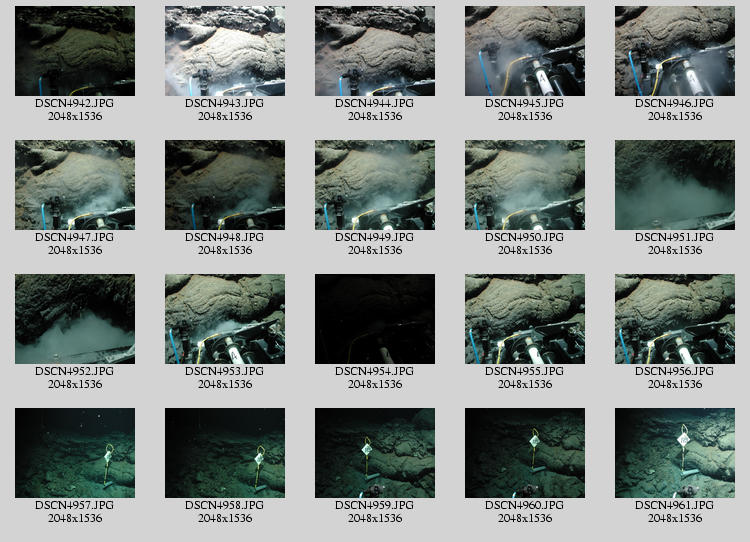Click the filename text DSCN4944.JPG
The width and height of the screenshot is (750, 542).
click(x=375, y=103)
